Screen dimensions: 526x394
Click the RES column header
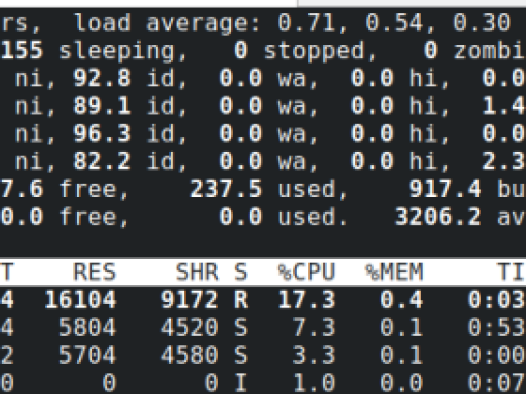pyautogui.click(x=95, y=272)
